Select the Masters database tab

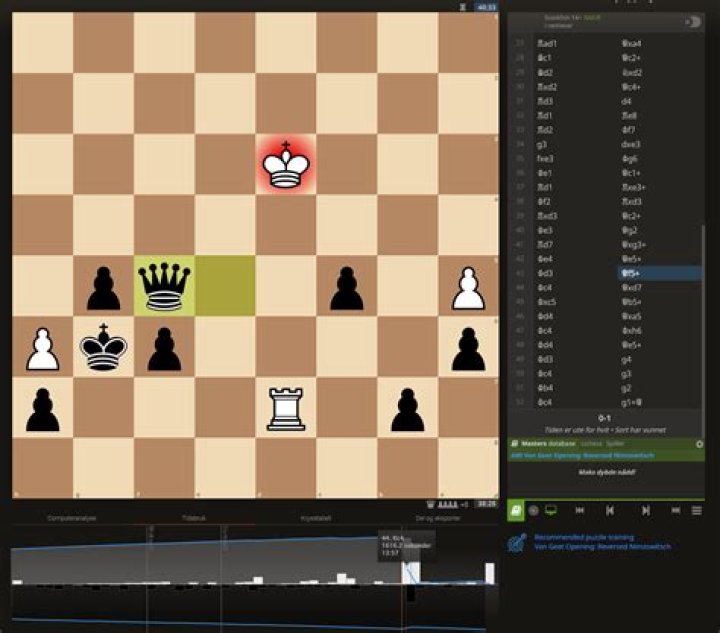tap(548, 443)
